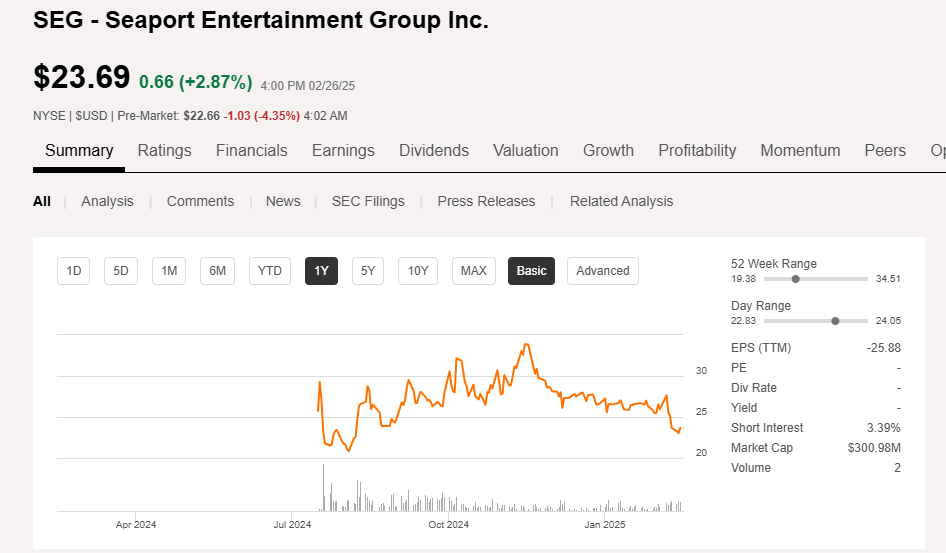
Task: Show Press Releases
Action: click(486, 201)
